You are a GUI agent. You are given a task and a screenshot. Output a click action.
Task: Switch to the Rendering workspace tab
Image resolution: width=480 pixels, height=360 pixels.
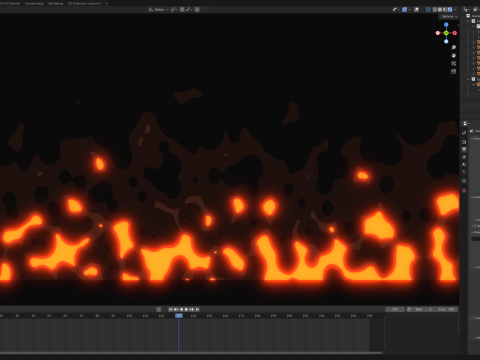[x=56, y=3]
